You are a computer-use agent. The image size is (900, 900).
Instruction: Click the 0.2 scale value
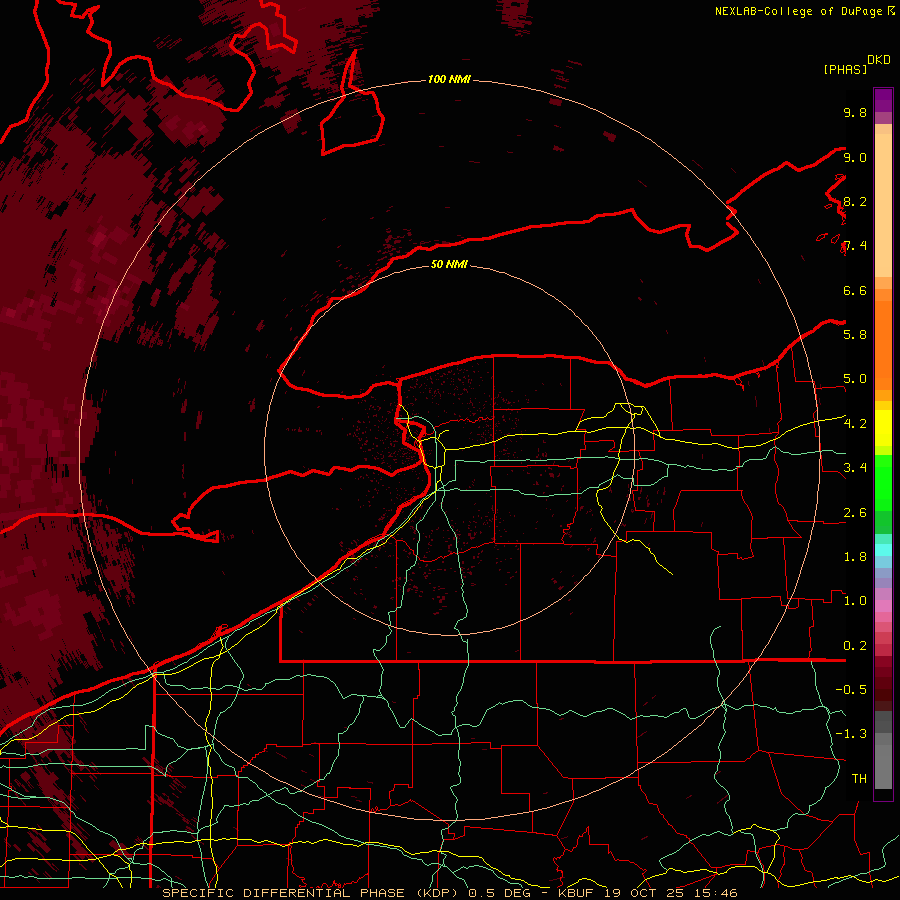(855, 646)
